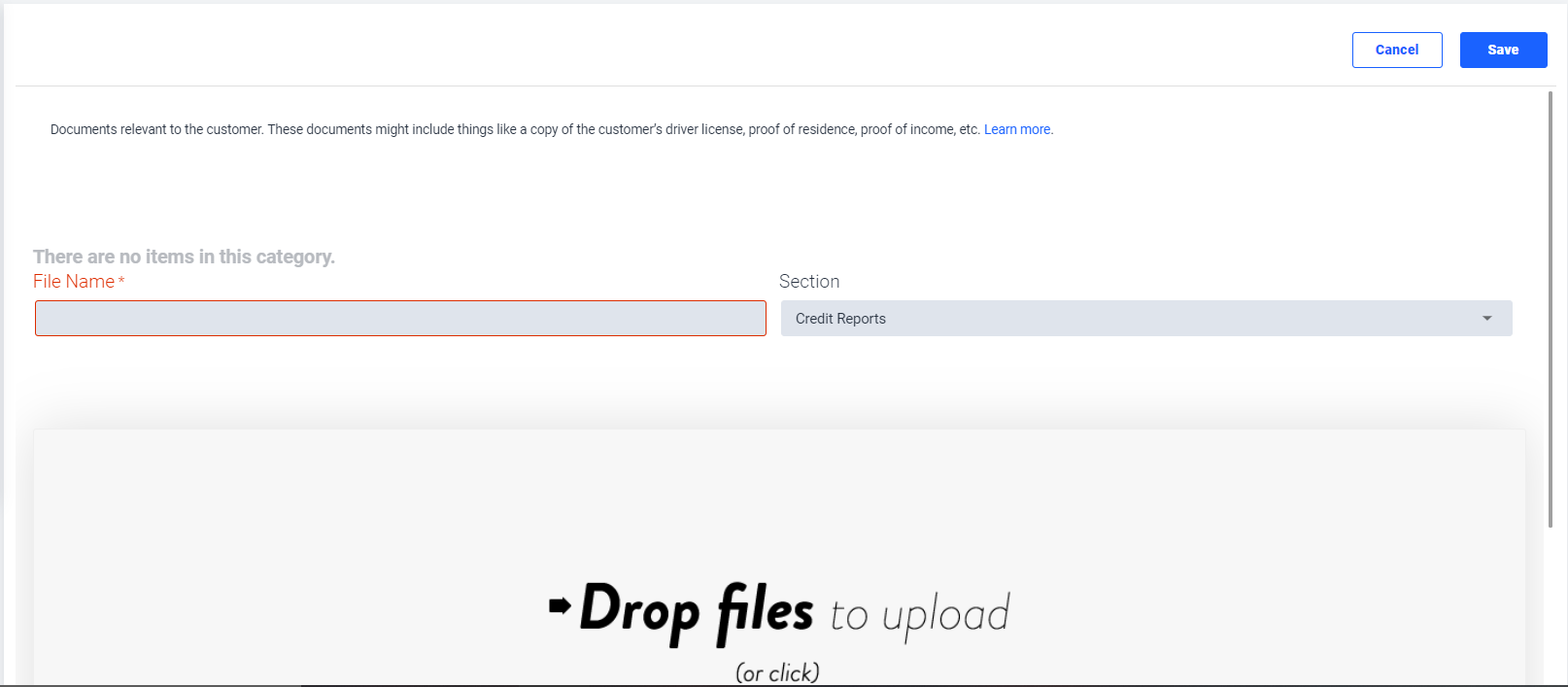Click the '(or click)' upload text
This screenshot has width=1568, height=687.
point(777,671)
